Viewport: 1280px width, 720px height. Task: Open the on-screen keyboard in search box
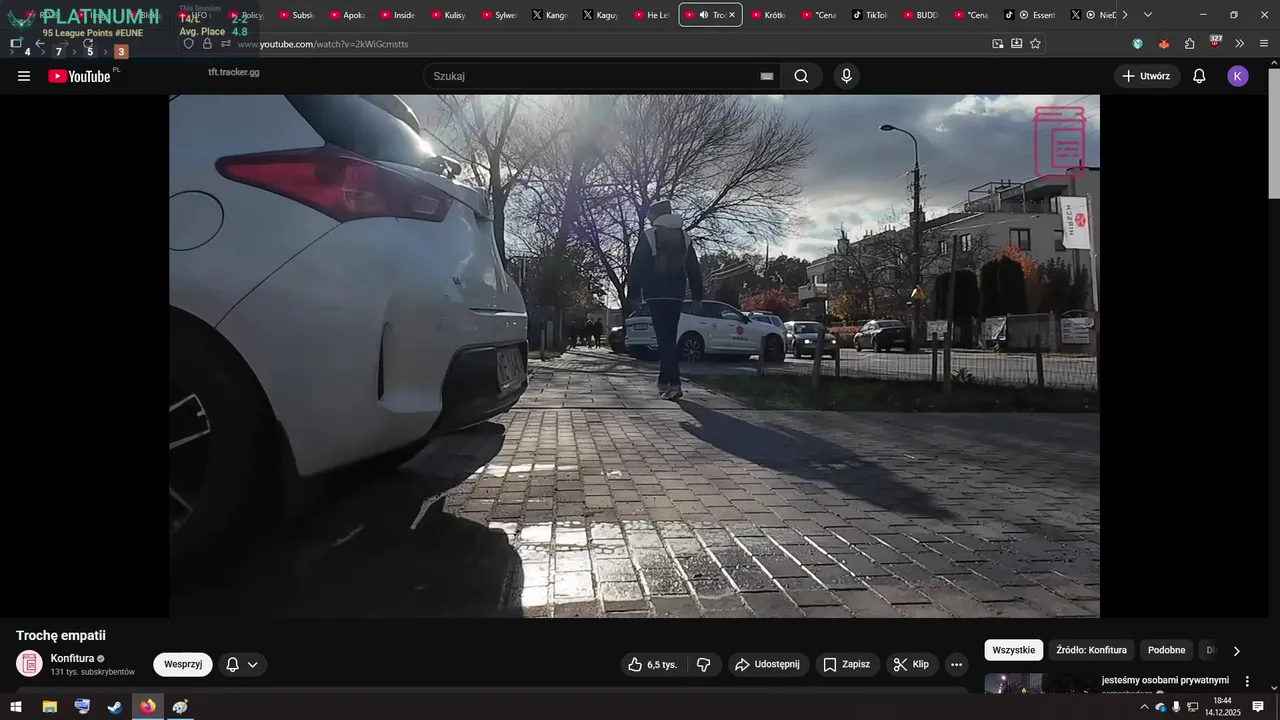point(767,76)
